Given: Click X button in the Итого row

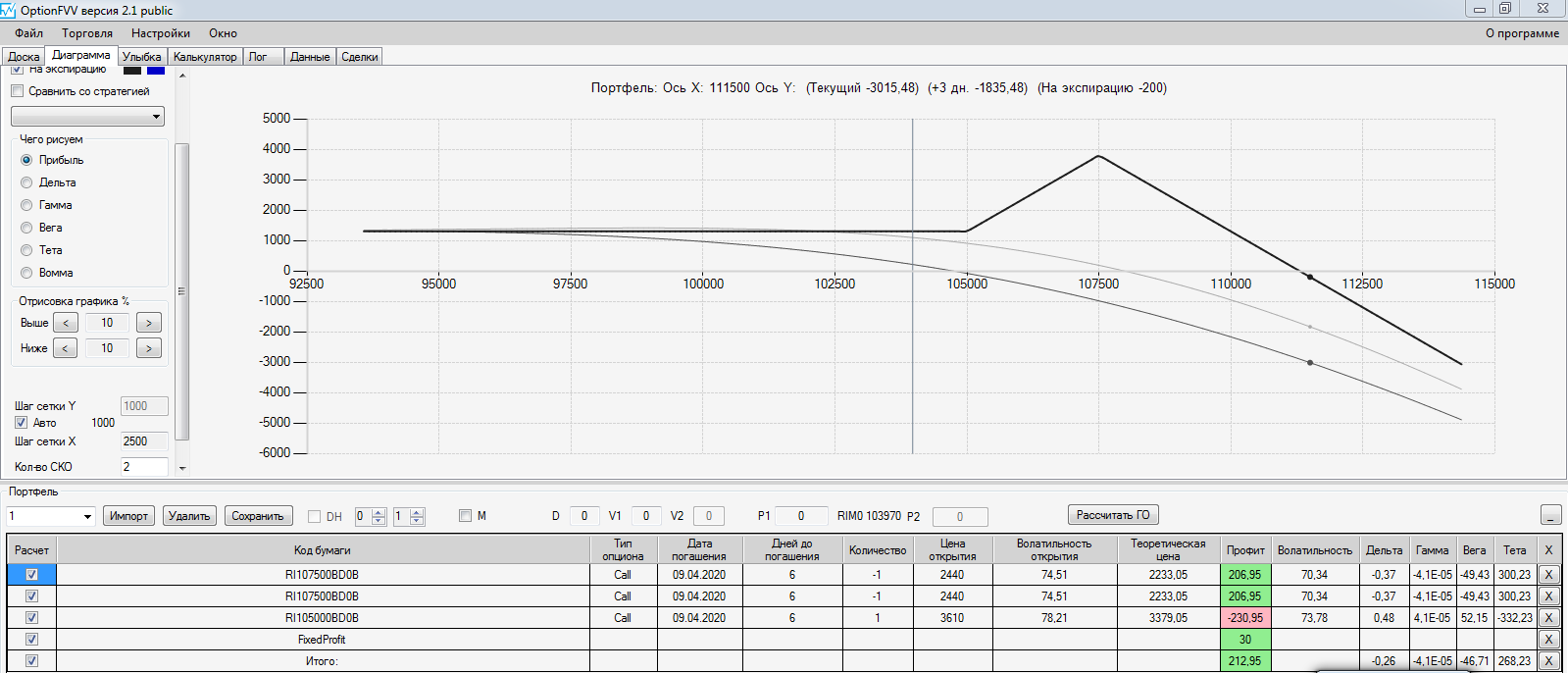Looking at the screenshot, I should click(x=1548, y=661).
